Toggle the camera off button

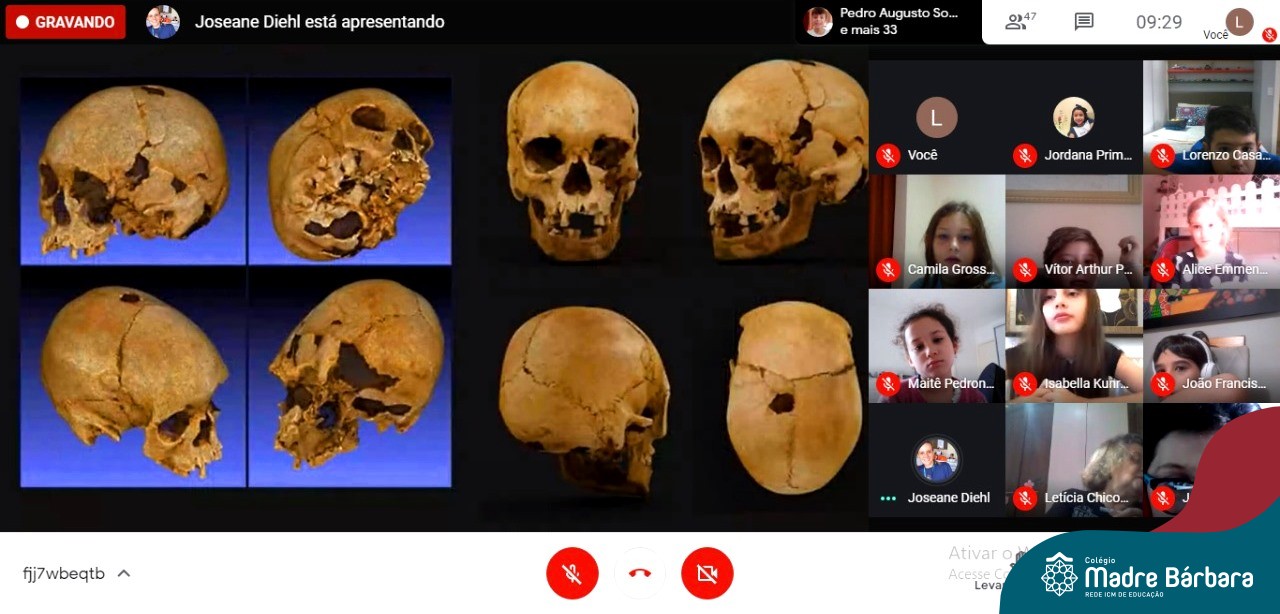click(707, 573)
